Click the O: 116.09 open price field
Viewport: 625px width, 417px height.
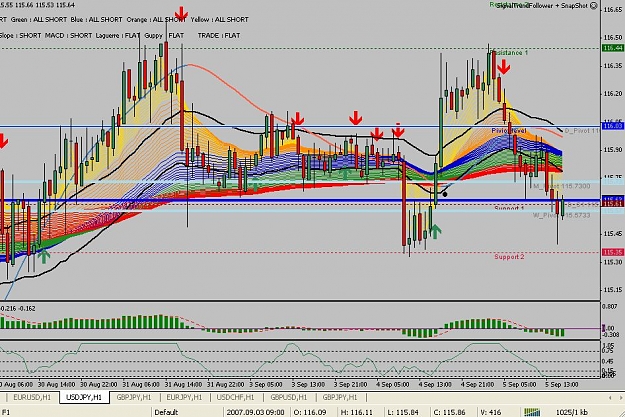pyautogui.click(x=309, y=412)
